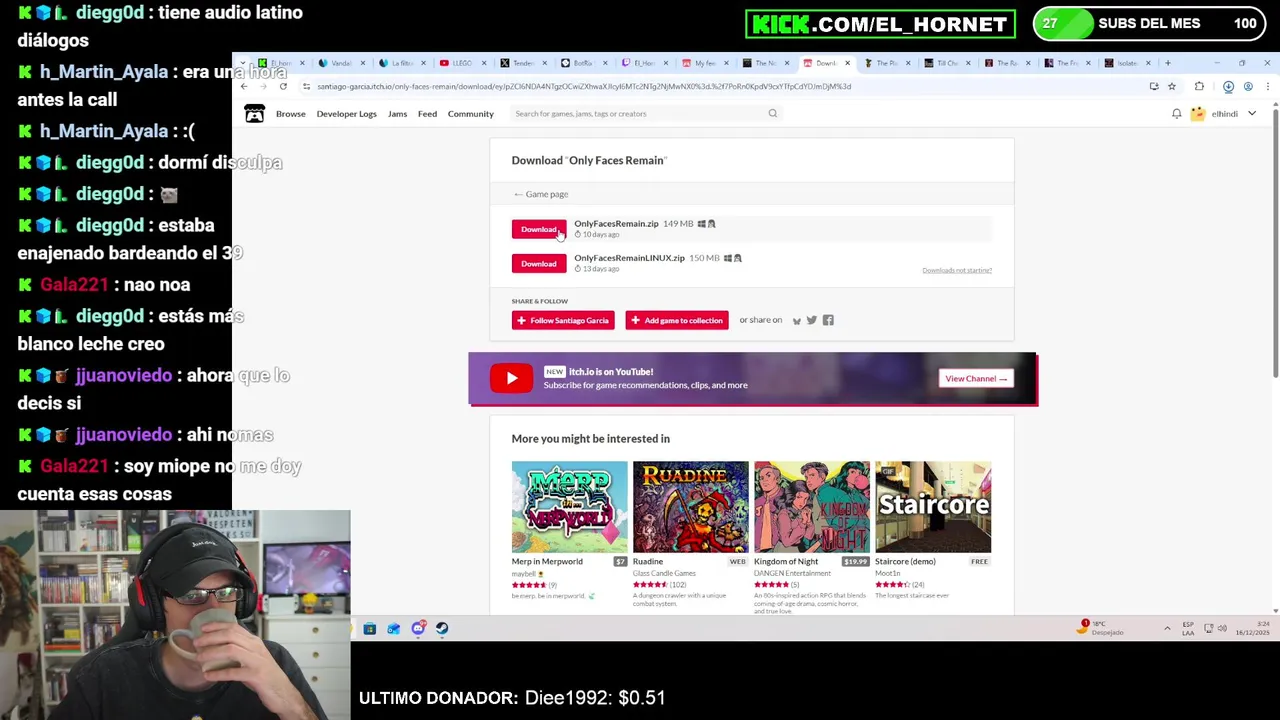This screenshot has height=720, width=1280.
Task: Open Developer Logs page
Action: coord(347,114)
